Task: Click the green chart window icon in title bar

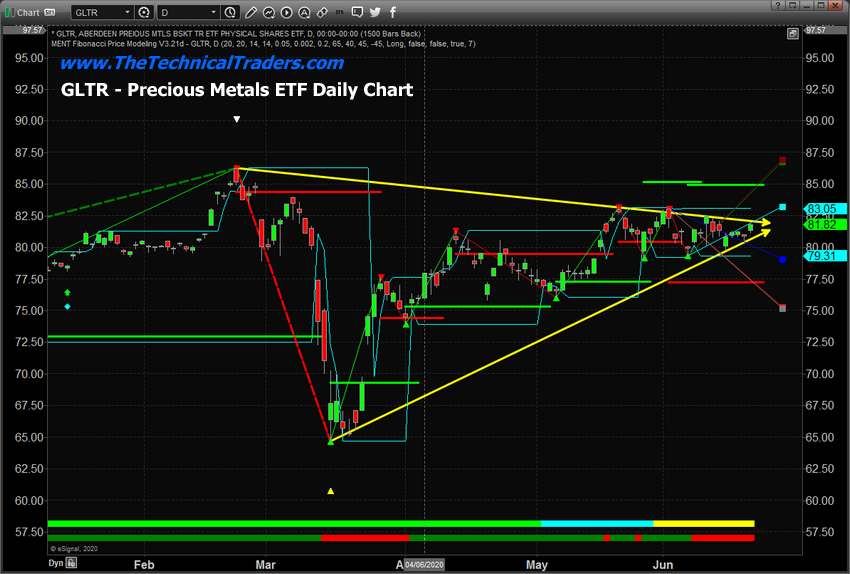Action: click(x=9, y=12)
